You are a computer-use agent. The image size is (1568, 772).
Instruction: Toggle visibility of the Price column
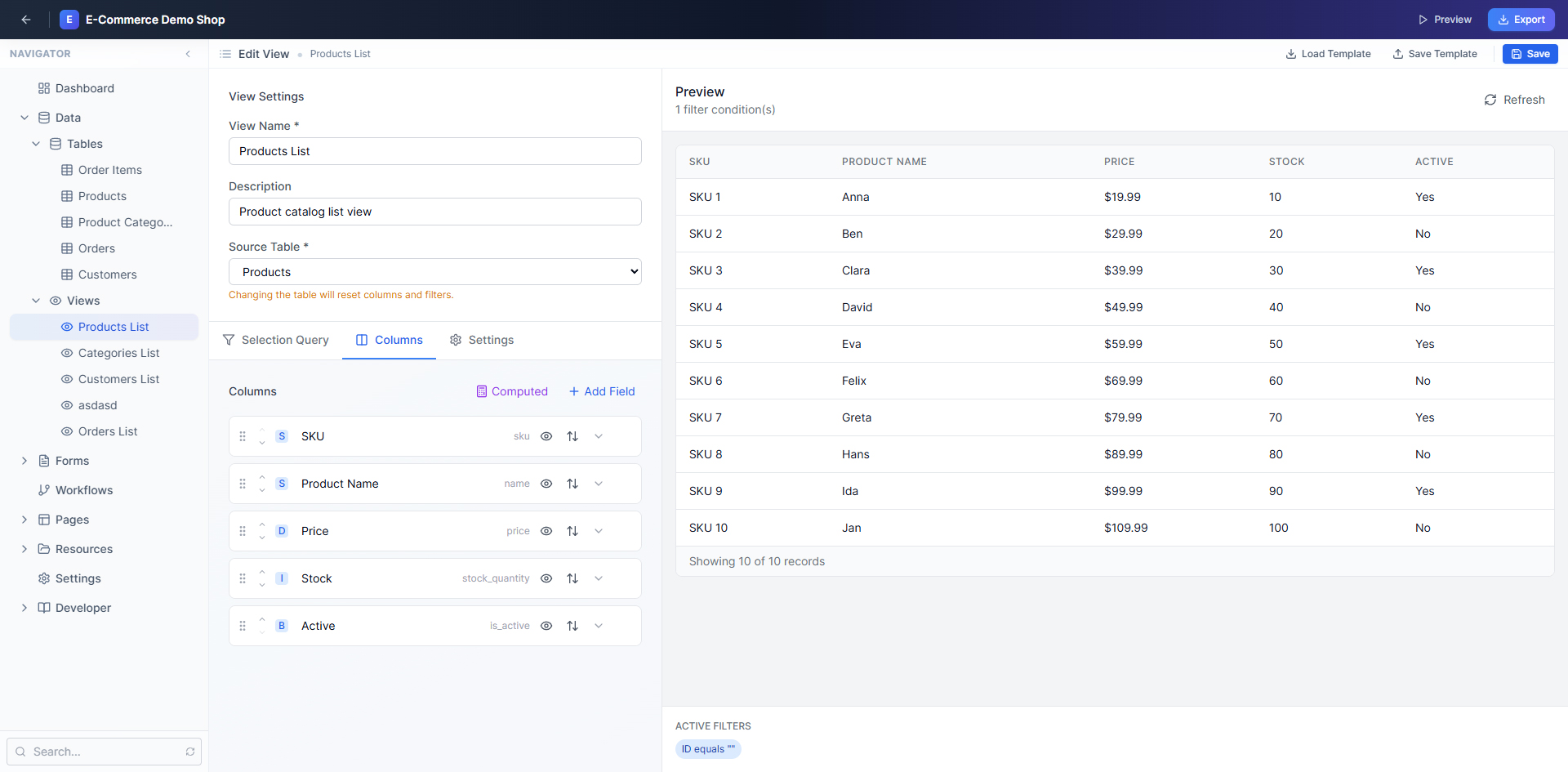pos(546,531)
